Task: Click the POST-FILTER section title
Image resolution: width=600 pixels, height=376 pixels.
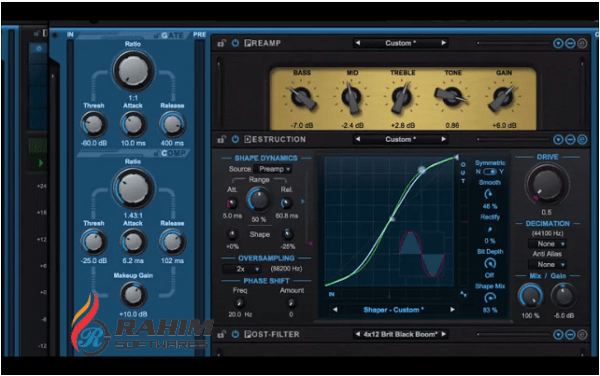Action: [272, 334]
